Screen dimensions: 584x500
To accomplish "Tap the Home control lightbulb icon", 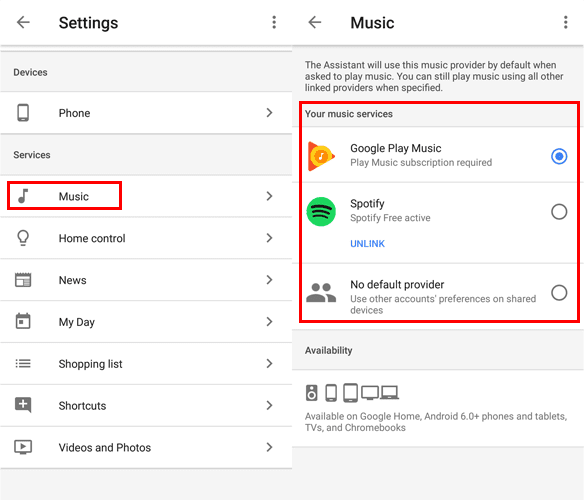I will coord(23,238).
